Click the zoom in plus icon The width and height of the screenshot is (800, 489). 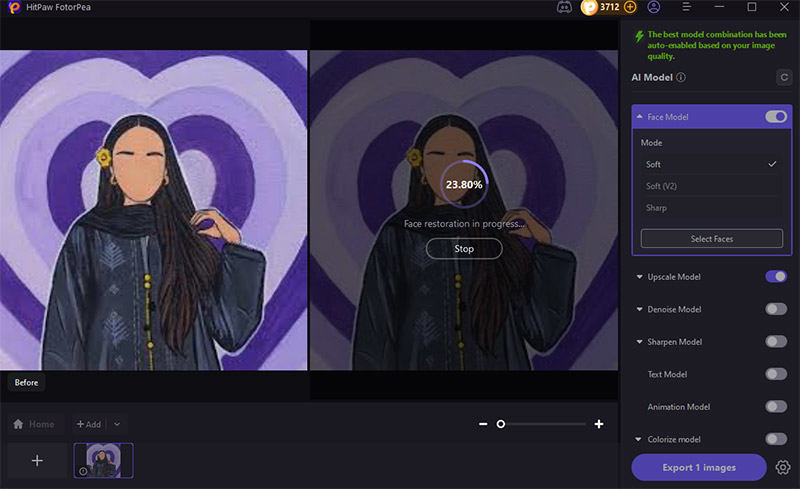coord(599,424)
